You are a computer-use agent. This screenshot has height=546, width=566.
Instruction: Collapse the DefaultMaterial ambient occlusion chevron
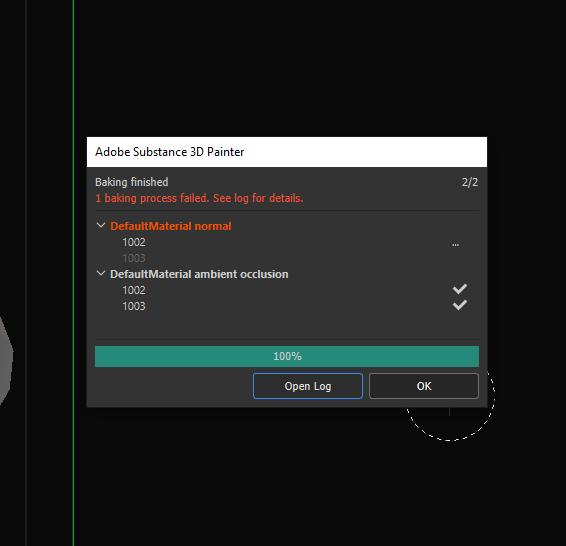[101, 274]
